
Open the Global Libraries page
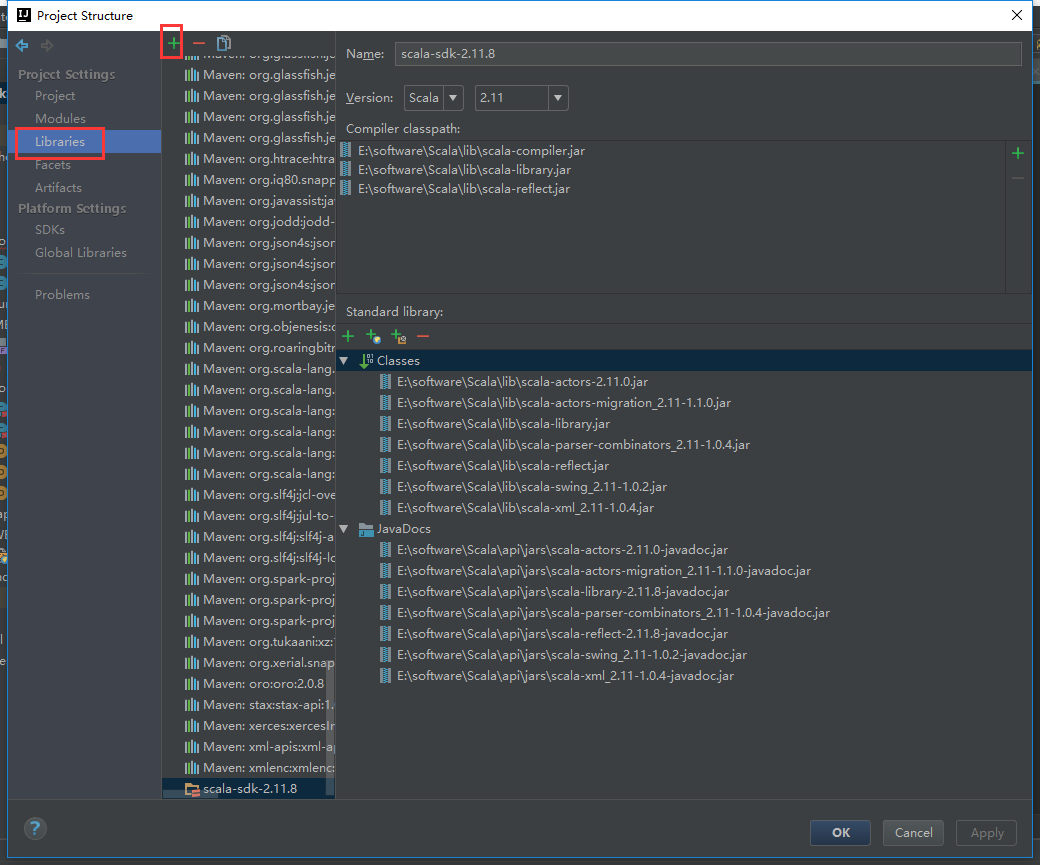(81, 252)
